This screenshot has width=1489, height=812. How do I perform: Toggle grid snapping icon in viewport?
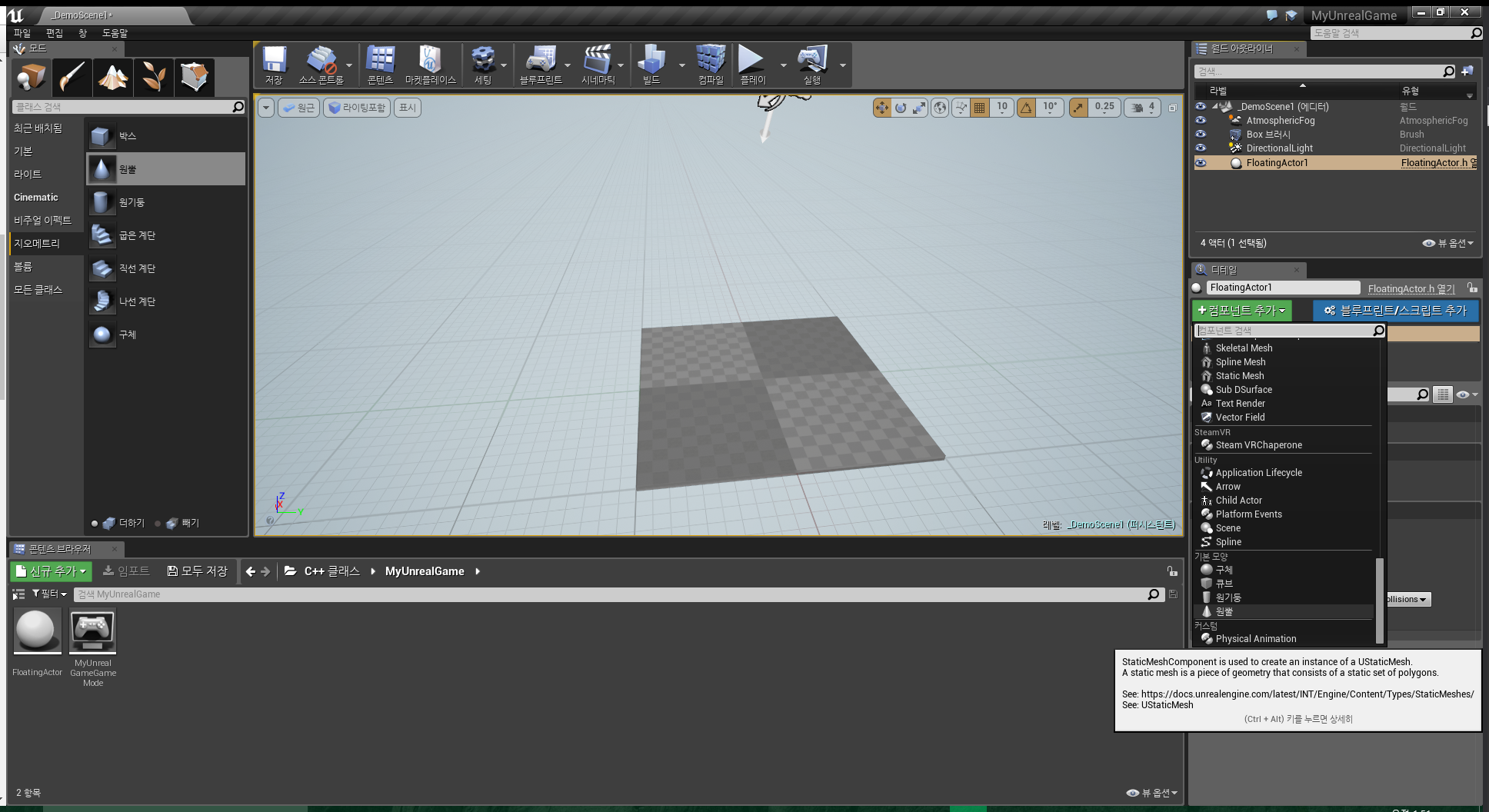pyautogui.click(x=979, y=108)
